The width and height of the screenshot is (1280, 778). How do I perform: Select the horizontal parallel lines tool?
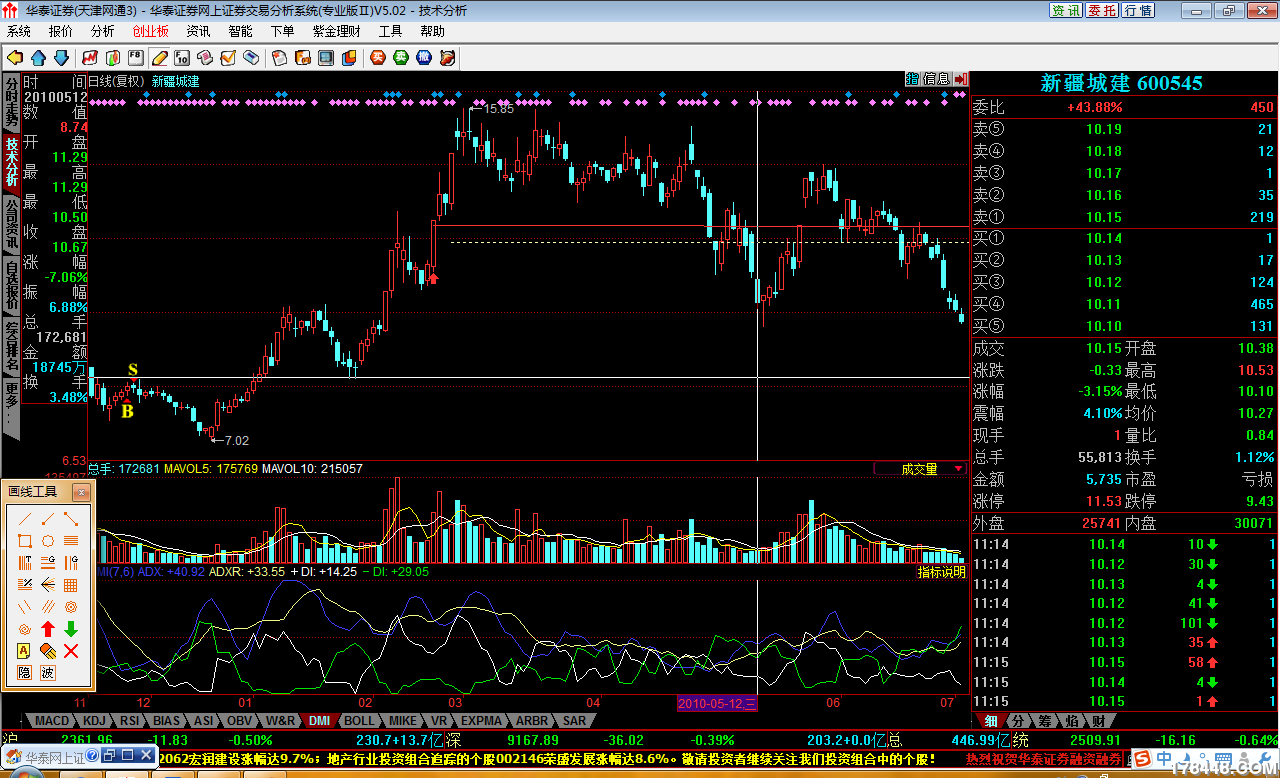[x=71, y=541]
